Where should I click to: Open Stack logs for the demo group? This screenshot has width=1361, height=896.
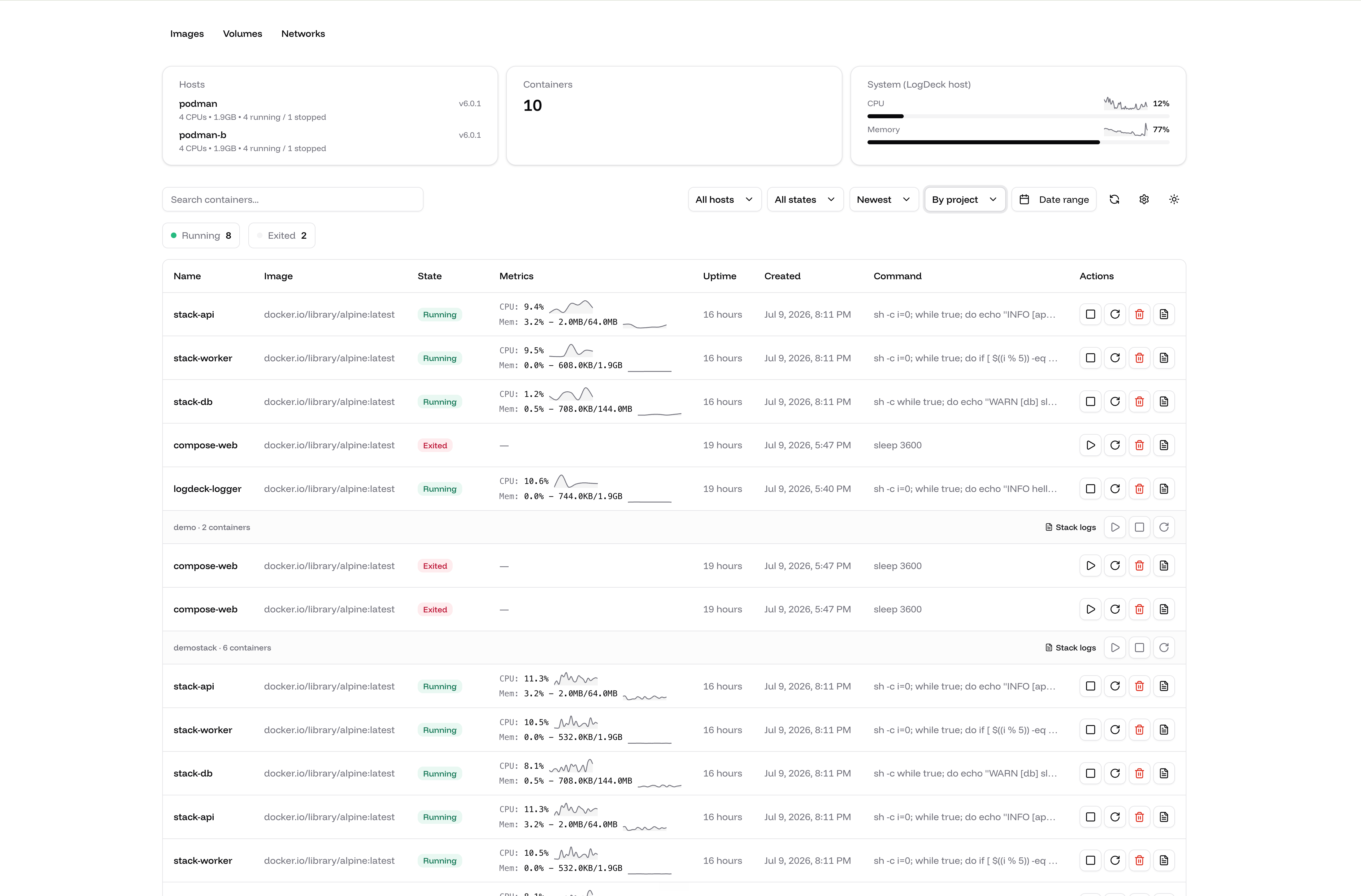point(1070,527)
